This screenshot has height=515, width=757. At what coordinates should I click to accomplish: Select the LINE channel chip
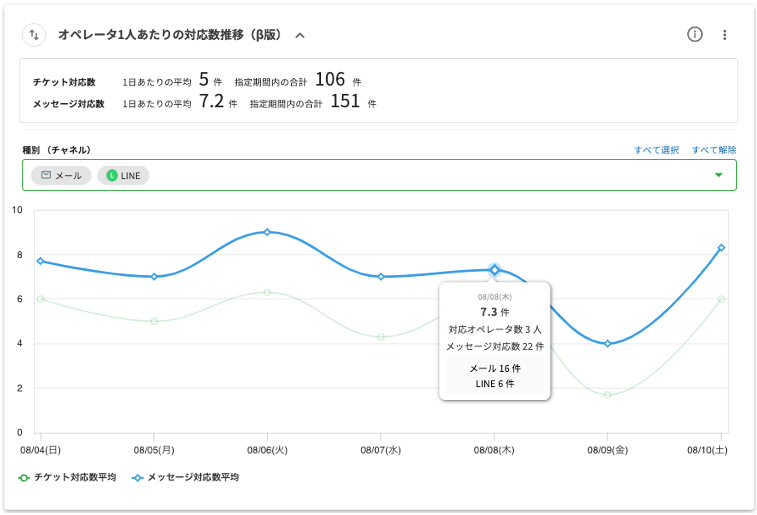click(x=123, y=175)
